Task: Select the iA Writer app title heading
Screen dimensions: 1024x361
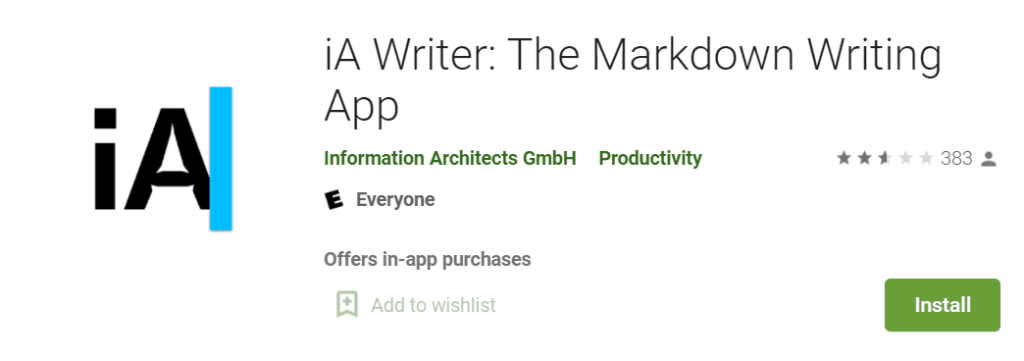Action: pos(632,80)
